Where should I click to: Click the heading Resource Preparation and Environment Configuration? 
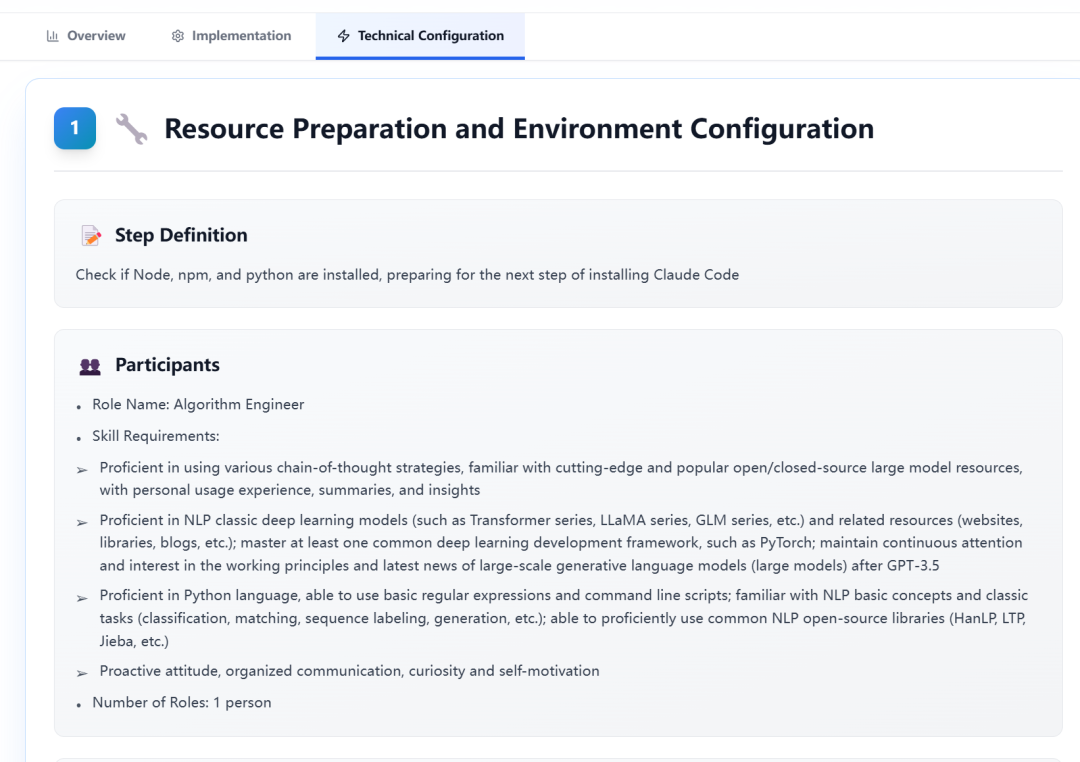coord(519,129)
